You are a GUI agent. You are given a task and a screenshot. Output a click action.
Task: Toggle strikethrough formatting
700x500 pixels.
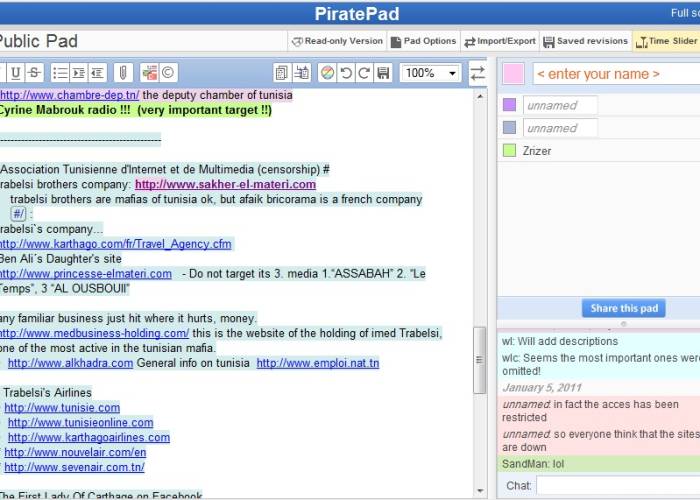34,73
